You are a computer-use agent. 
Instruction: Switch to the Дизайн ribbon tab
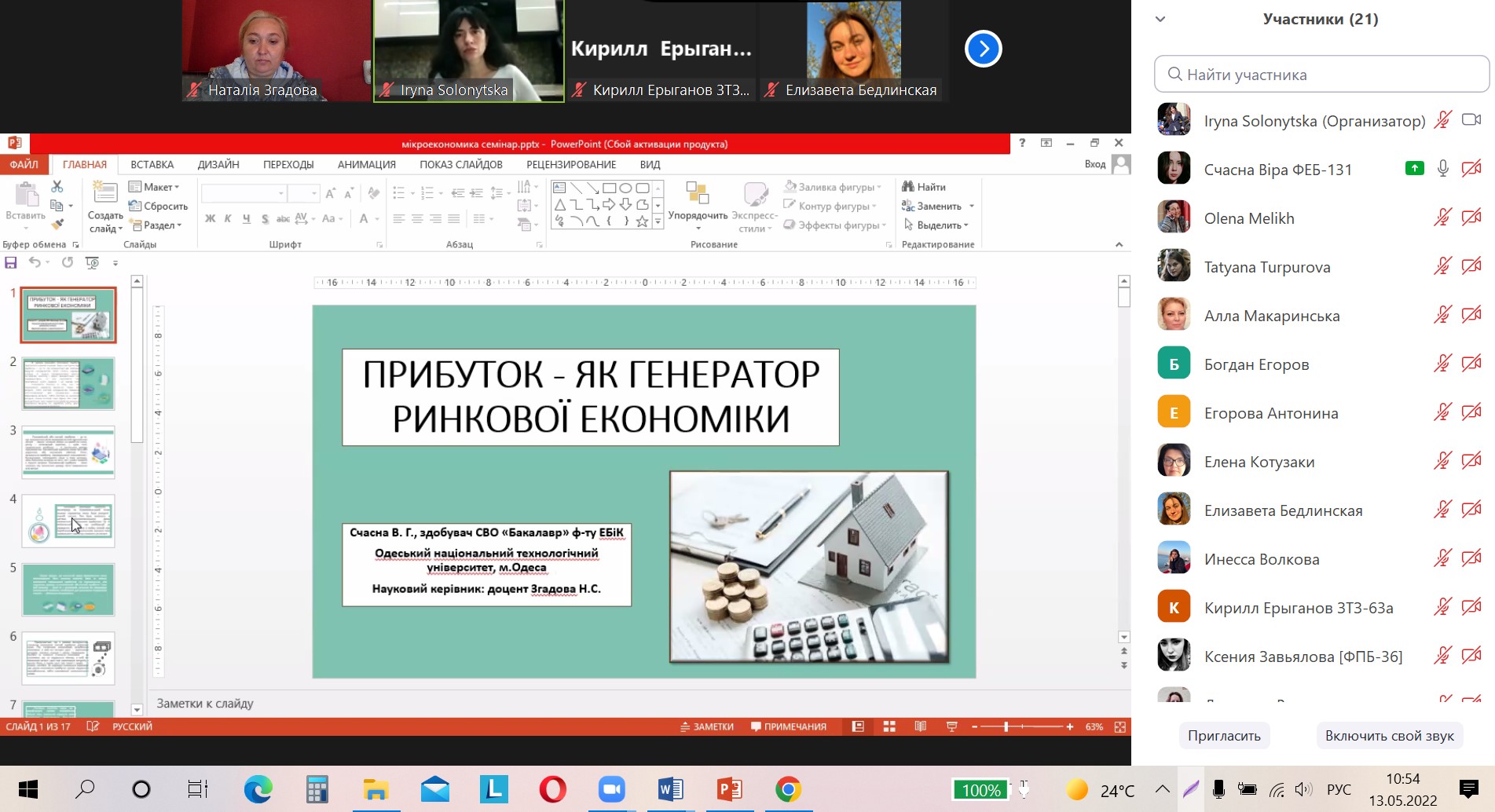(x=218, y=164)
